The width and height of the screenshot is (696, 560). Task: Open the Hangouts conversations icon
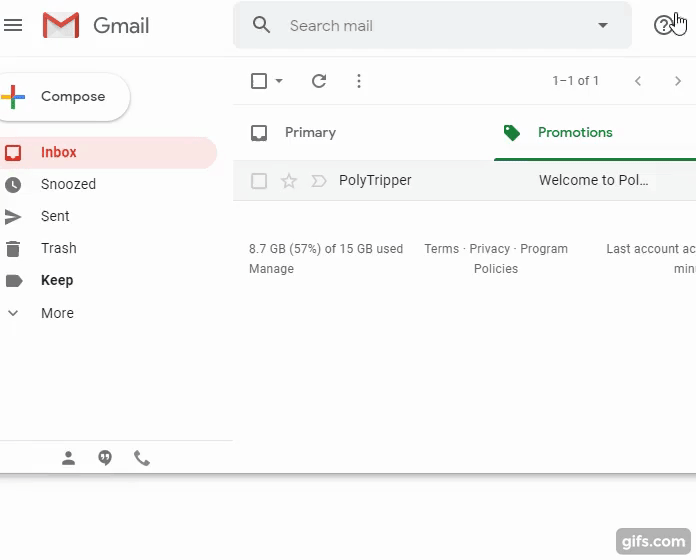105,458
